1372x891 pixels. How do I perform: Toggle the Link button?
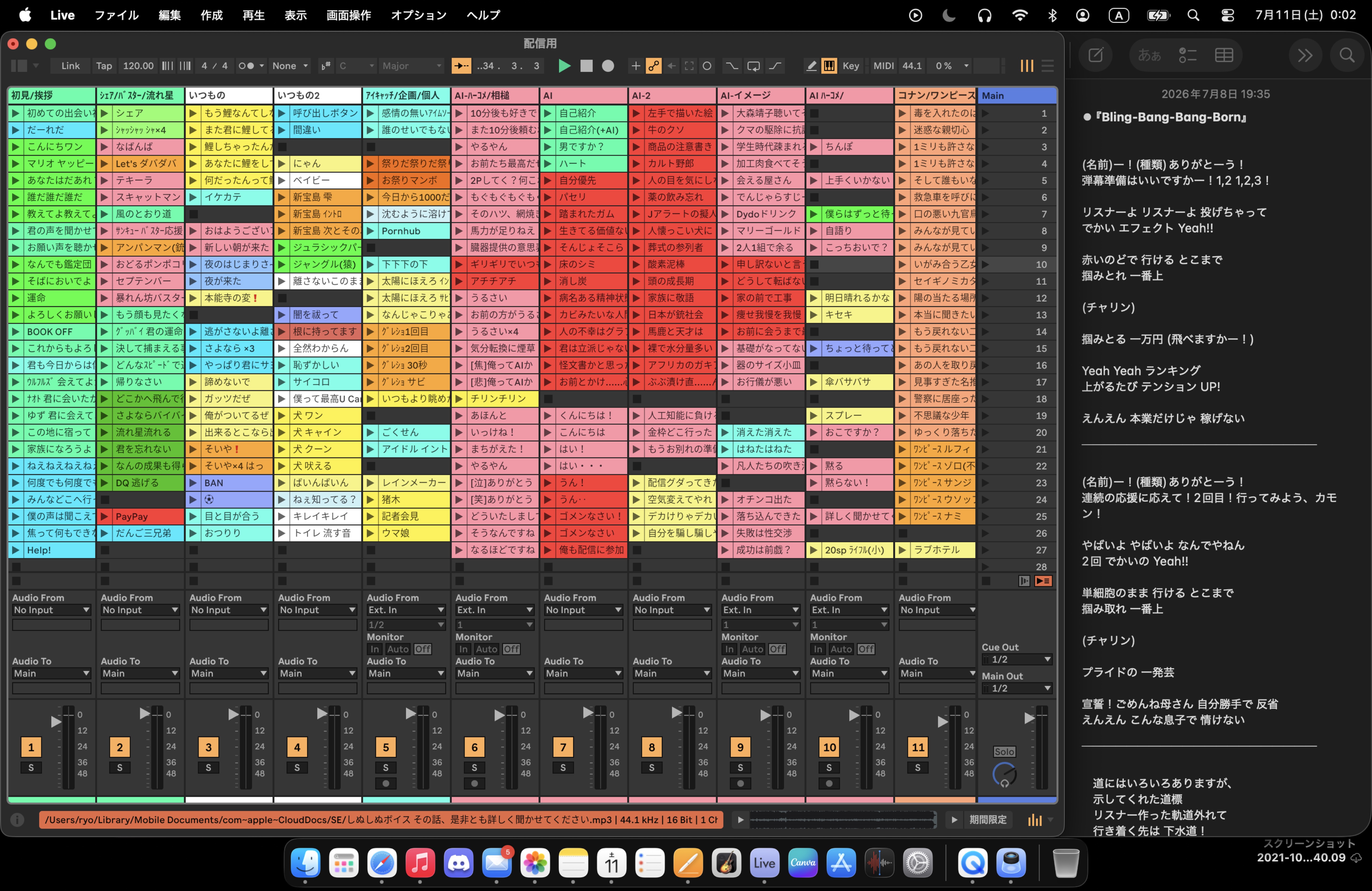70,66
